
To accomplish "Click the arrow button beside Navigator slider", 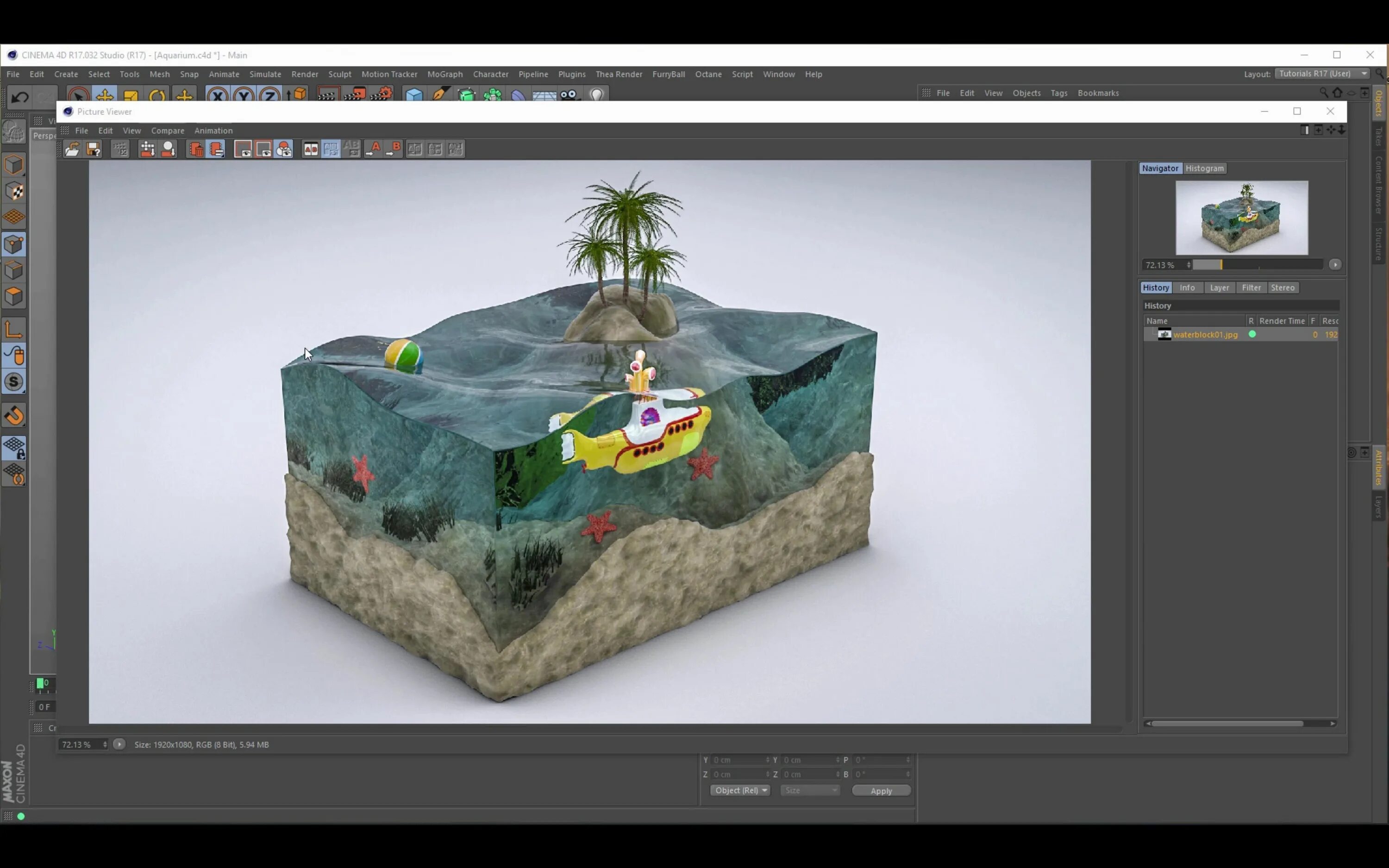I will click(1335, 265).
